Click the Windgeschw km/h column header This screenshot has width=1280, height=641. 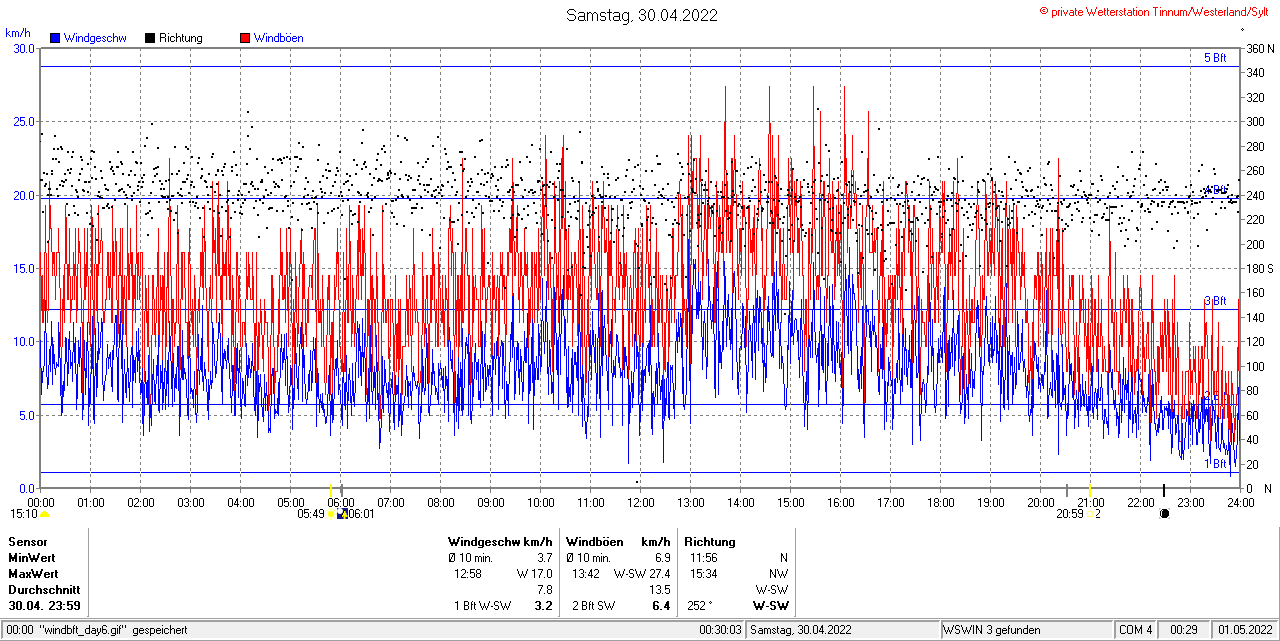[x=500, y=541]
